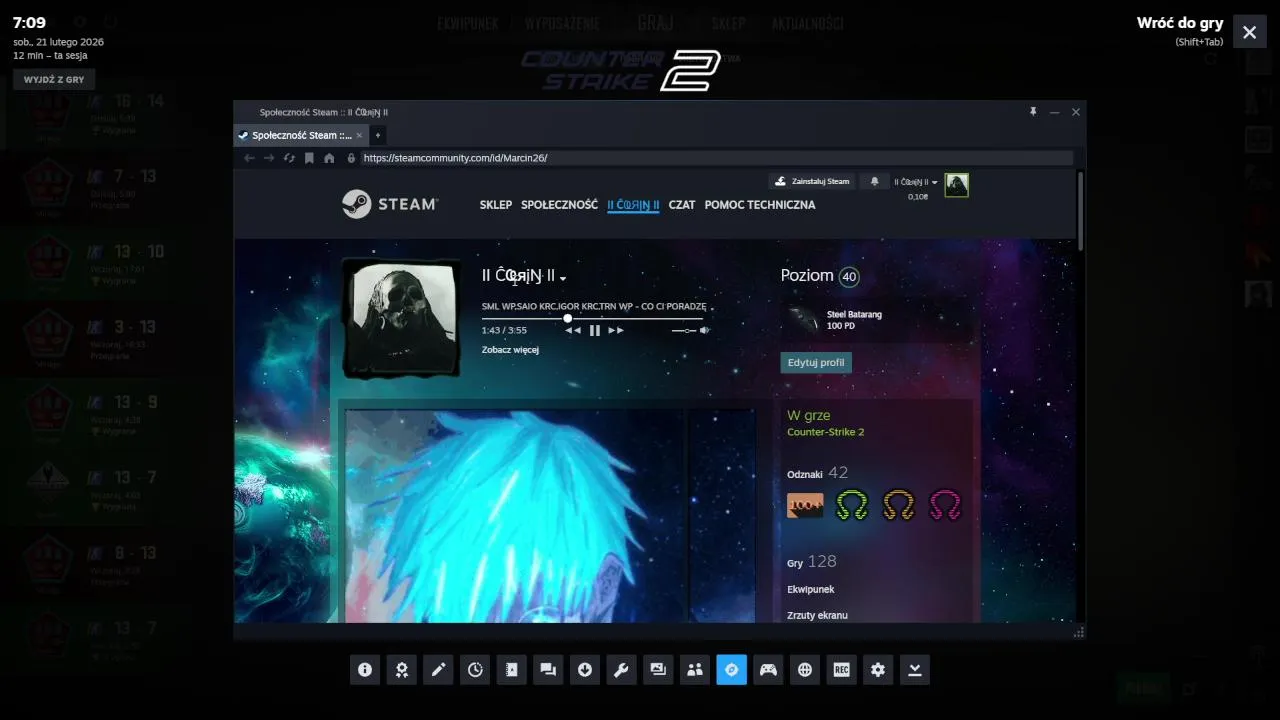Open the overlay settings gear icon
The width and height of the screenshot is (1280, 720).
[878, 670]
